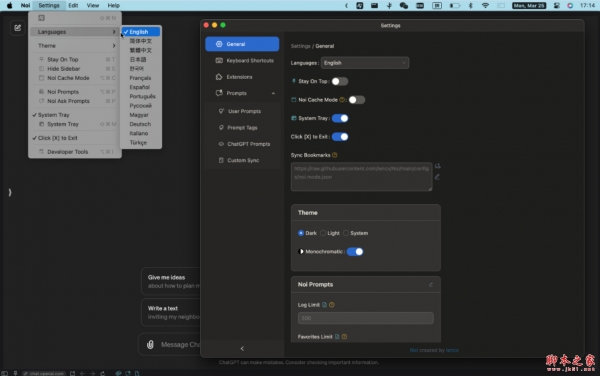Image resolution: width=600 pixels, height=376 pixels.
Task: Open the Settings menu in menu bar
Action: [x=49, y=5]
